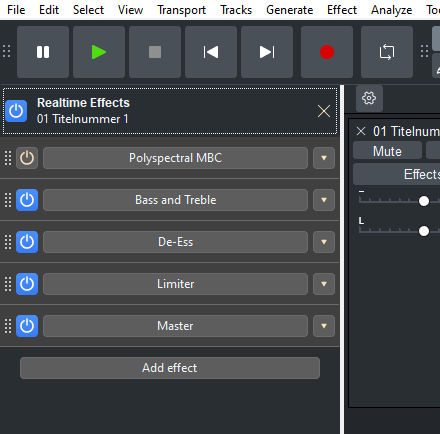Screen dimensions: 440x434
Task: Open the Analyze menu
Action: (x=392, y=10)
